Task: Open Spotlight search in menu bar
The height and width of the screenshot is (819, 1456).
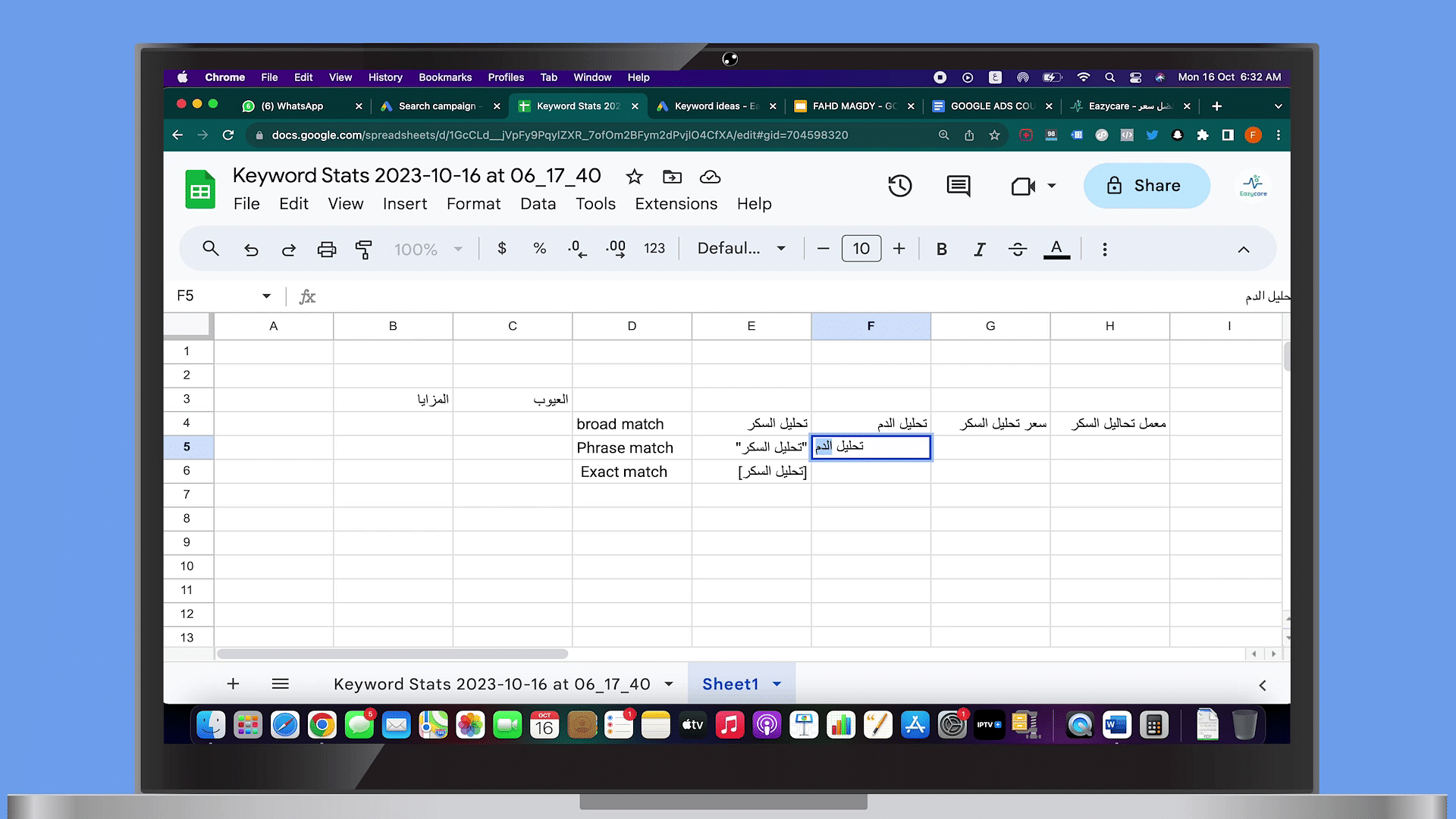Action: click(x=1109, y=77)
